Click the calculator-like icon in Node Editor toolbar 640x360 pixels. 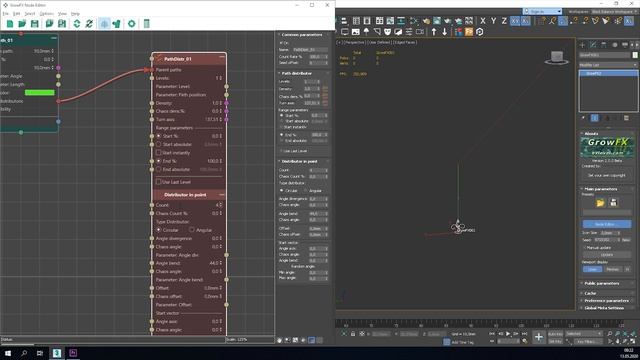point(147,24)
